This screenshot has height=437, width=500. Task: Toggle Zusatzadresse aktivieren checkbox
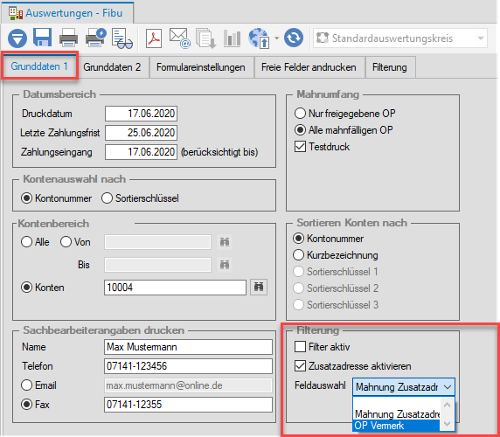(300, 366)
